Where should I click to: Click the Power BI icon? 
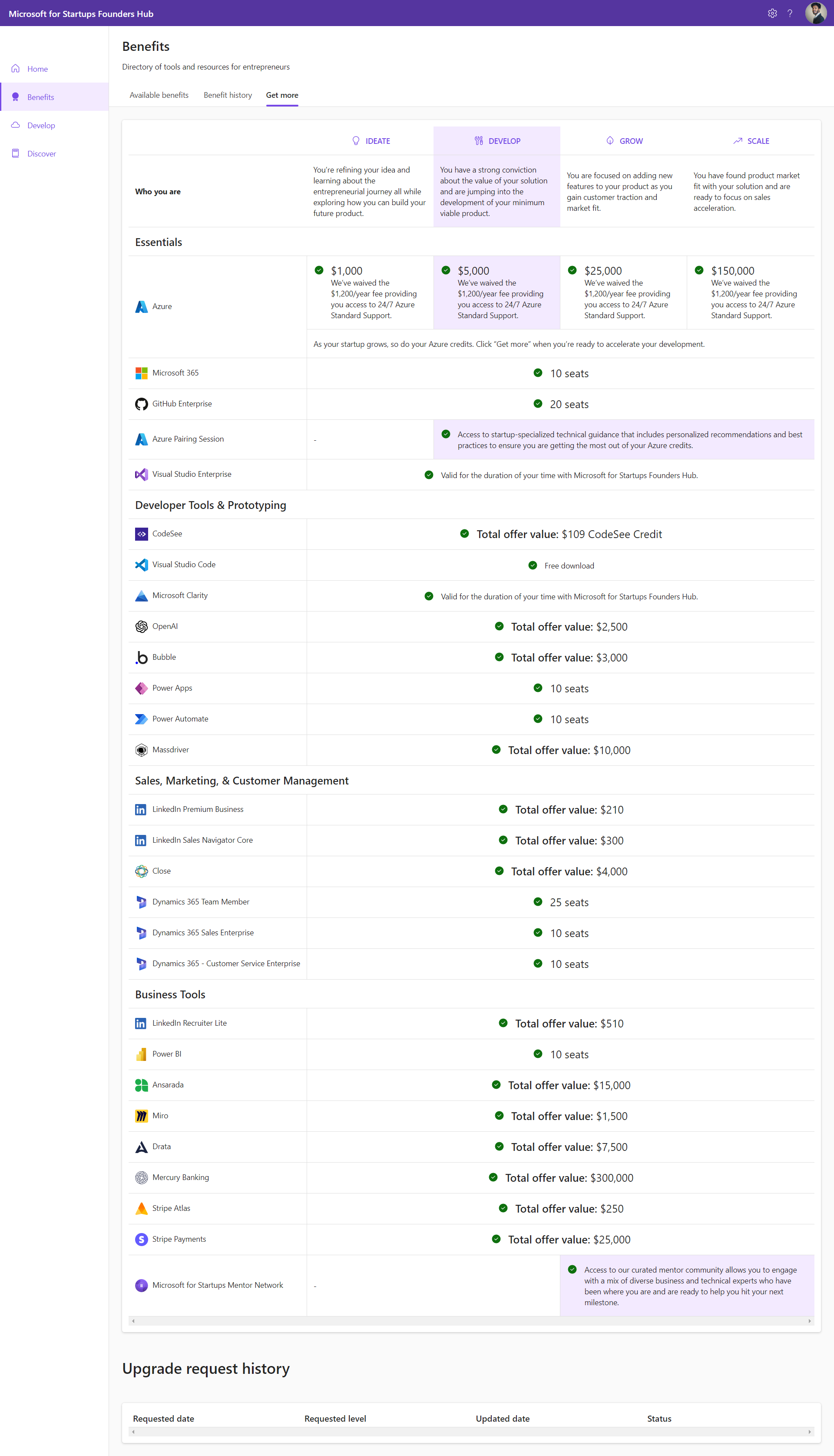[x=142, y=1054]
